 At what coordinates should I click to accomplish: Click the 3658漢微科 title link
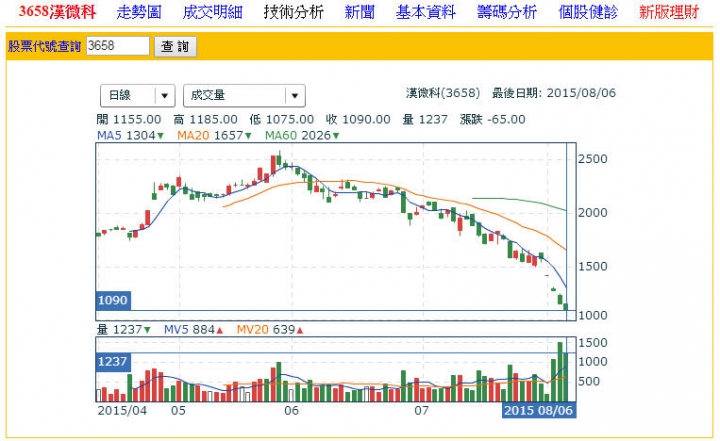pos(57,12)
